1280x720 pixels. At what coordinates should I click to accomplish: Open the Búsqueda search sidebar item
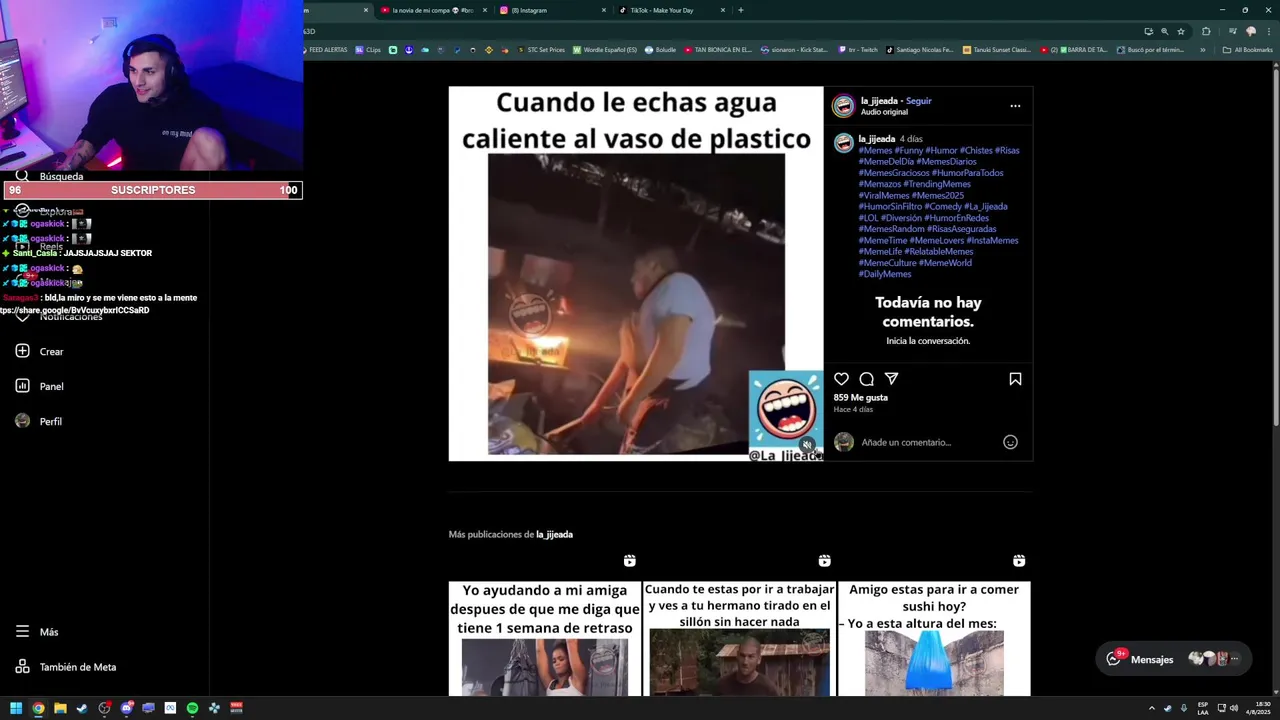50,176
